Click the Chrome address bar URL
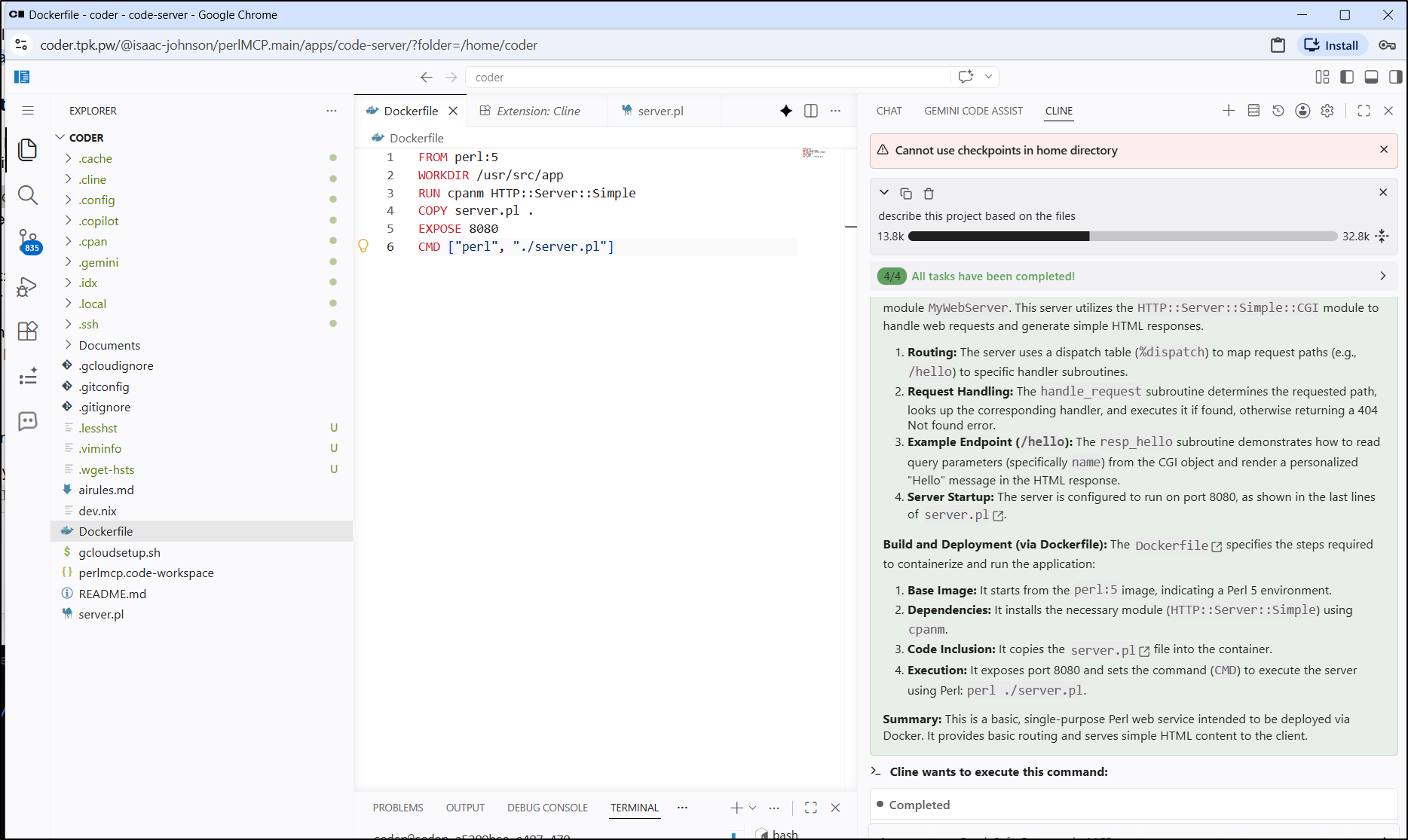The width and height of the screenshot is (1408, 840). click(289, 45)
